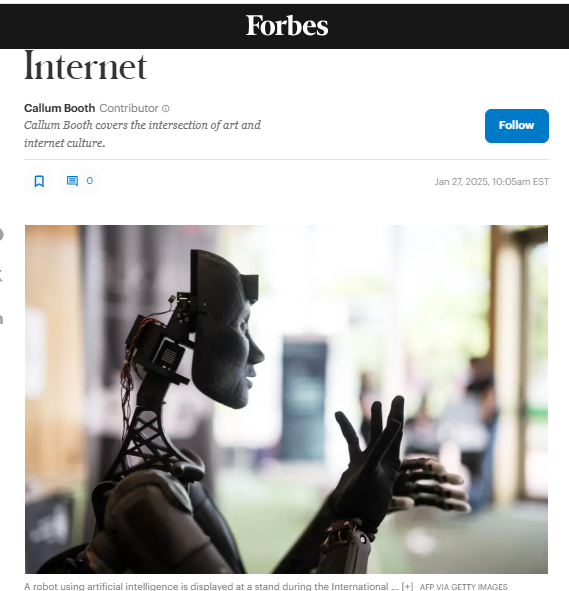Viewport: 569px width, 591px height.
Task: Share via the partially visible X icon
Action: [x=1, y=276]
